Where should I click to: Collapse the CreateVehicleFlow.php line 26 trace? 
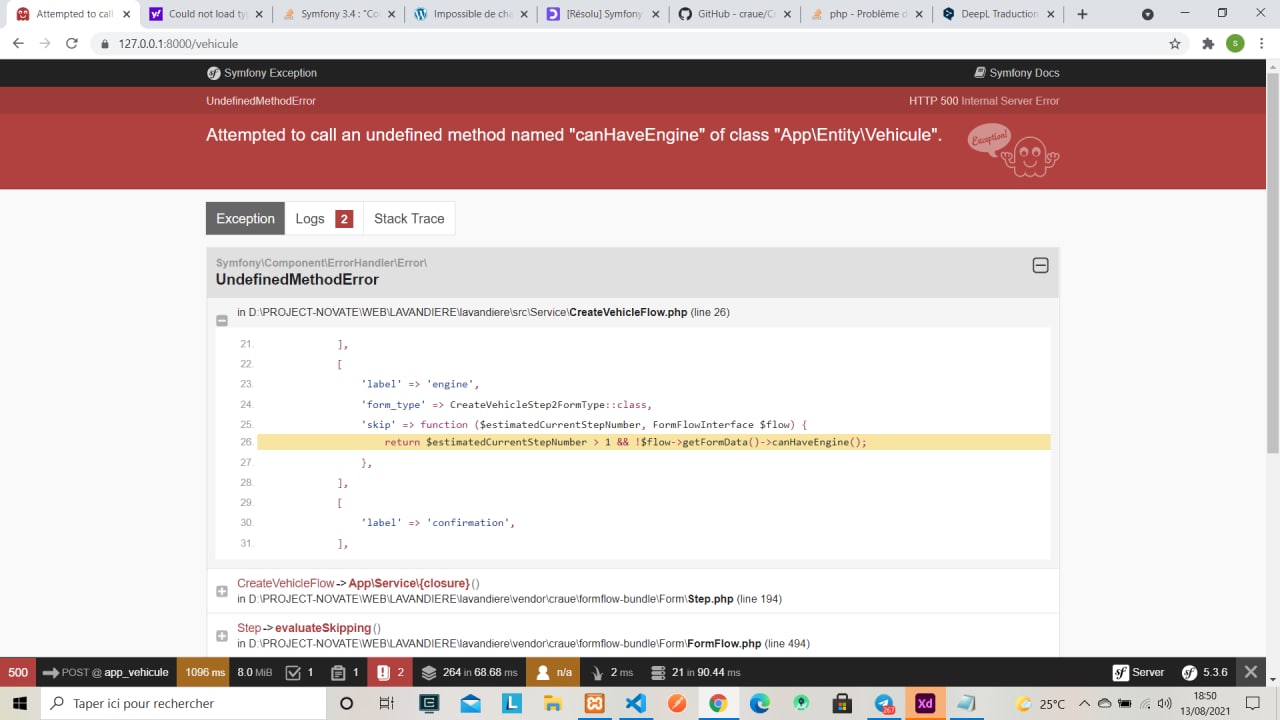pos(222,320)
